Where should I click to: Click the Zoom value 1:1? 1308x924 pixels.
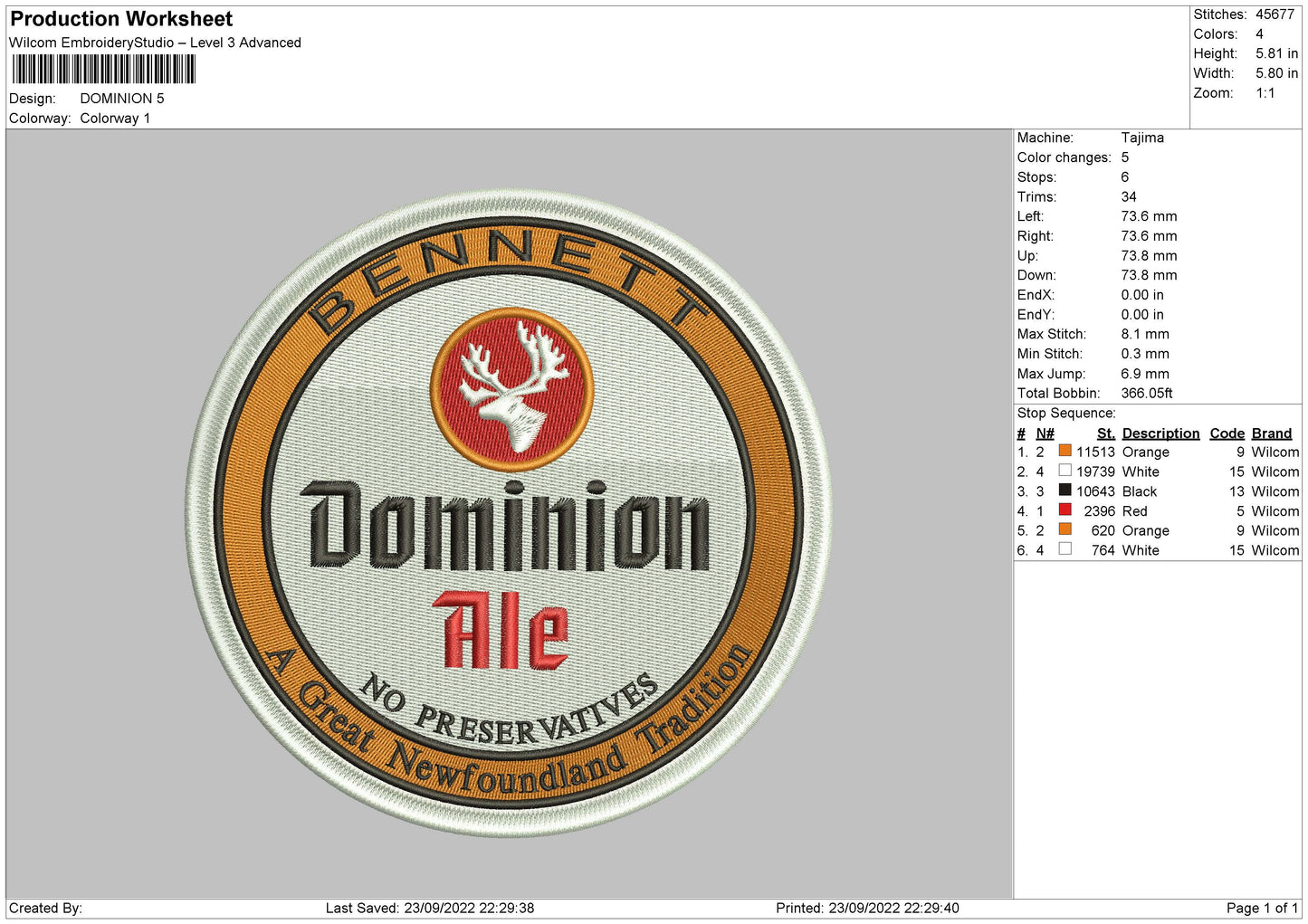coord(1265,93)
